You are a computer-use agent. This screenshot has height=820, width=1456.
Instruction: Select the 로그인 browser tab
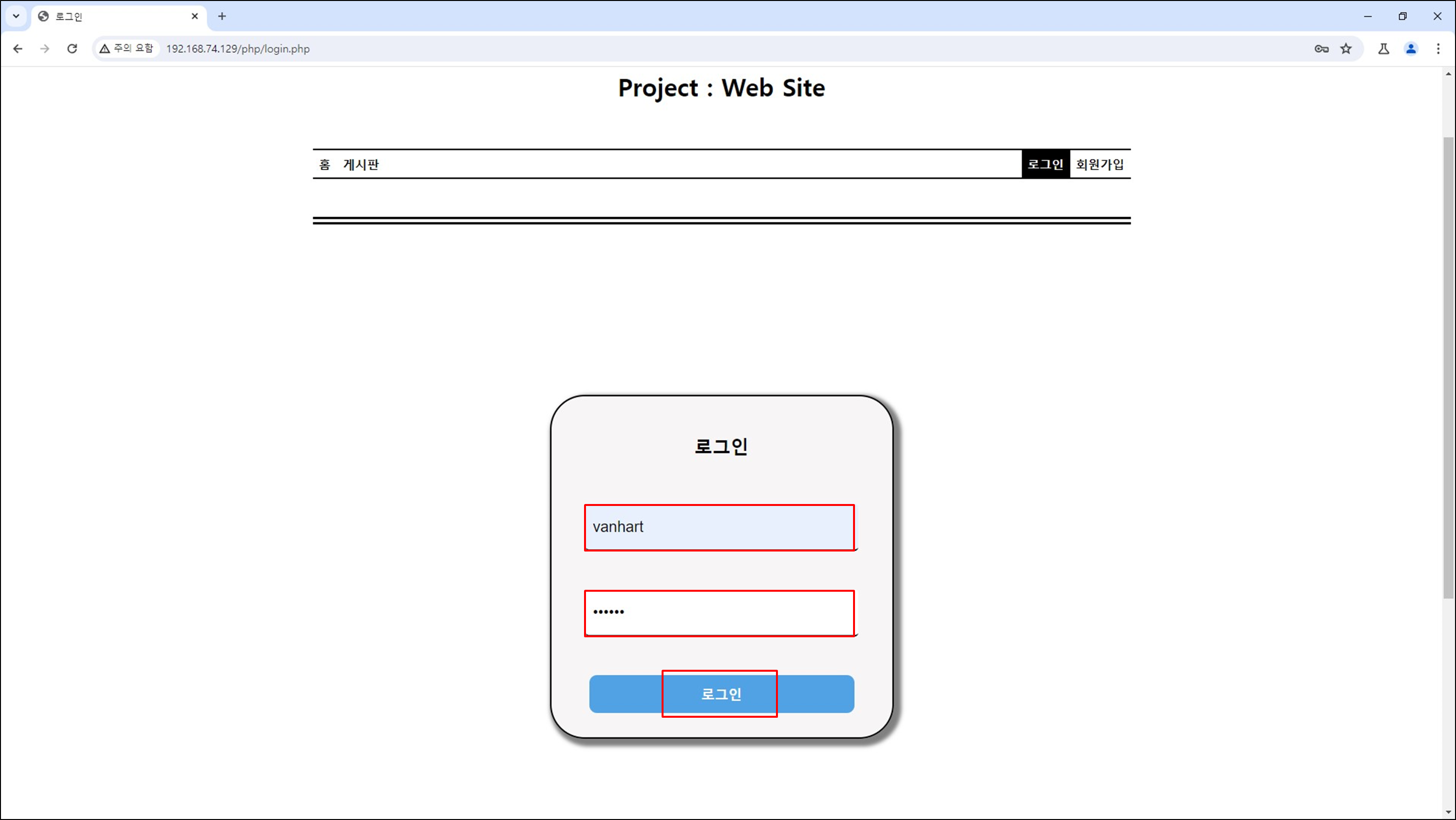[x=119, y=16]
